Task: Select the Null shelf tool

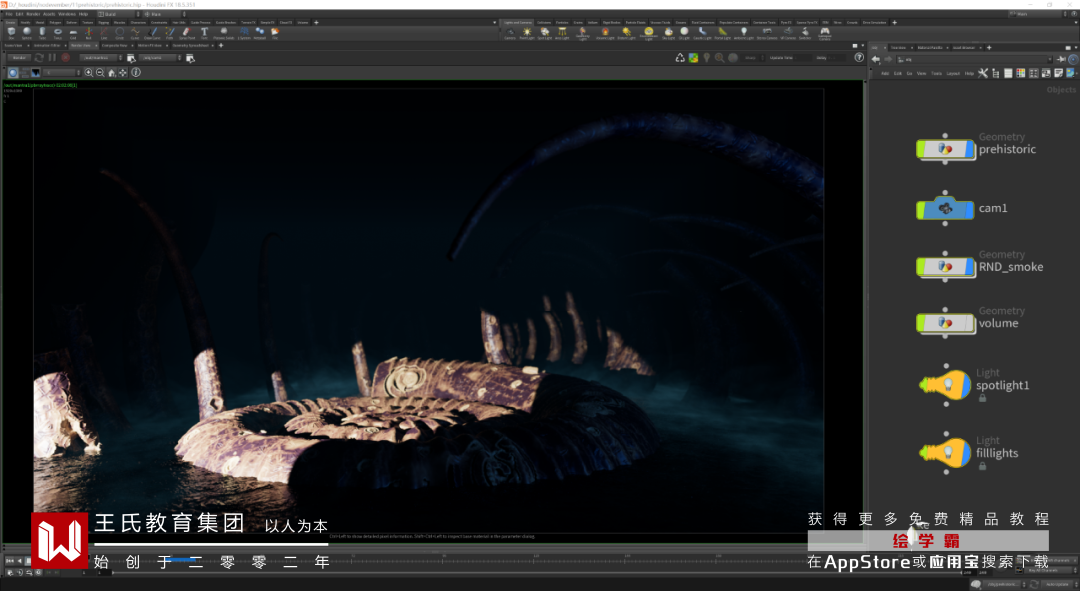Action: (89, 32)
